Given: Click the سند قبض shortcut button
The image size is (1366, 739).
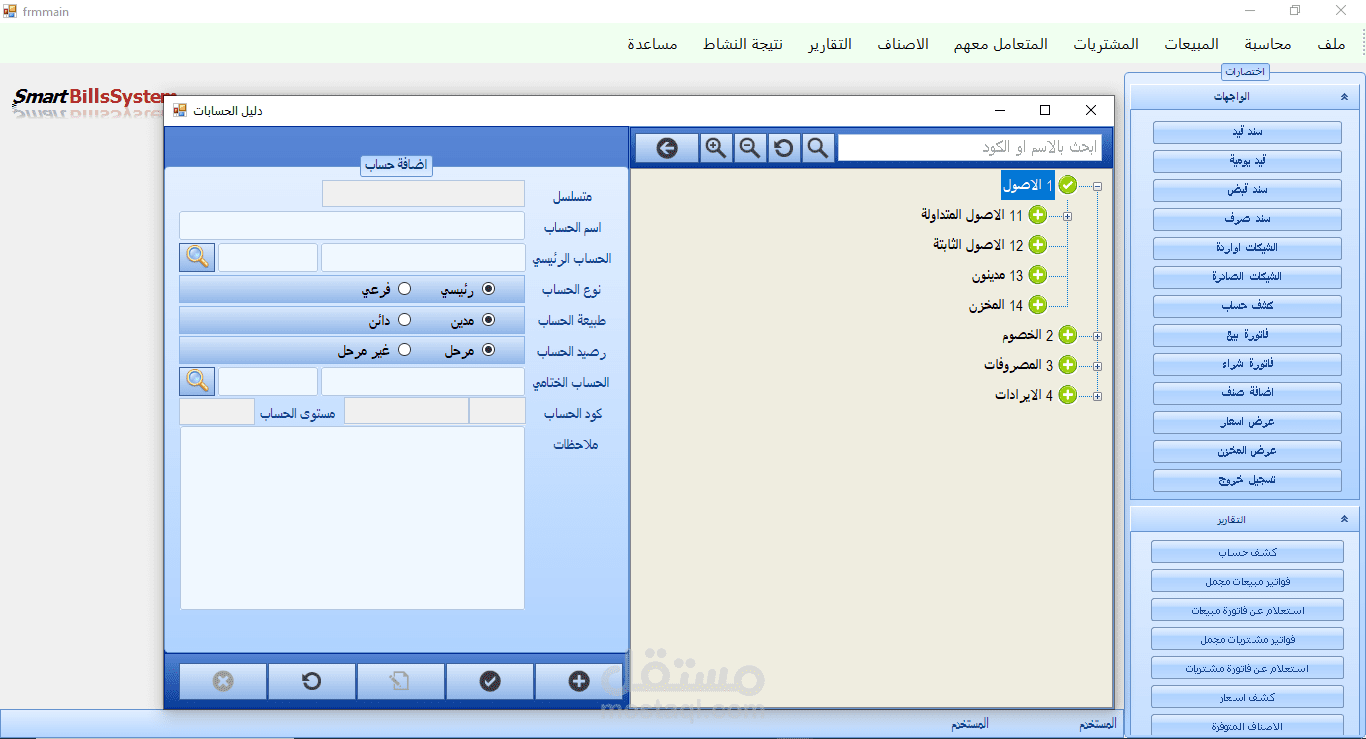Looking at the screenshot, I should [x=1247, y=190].
